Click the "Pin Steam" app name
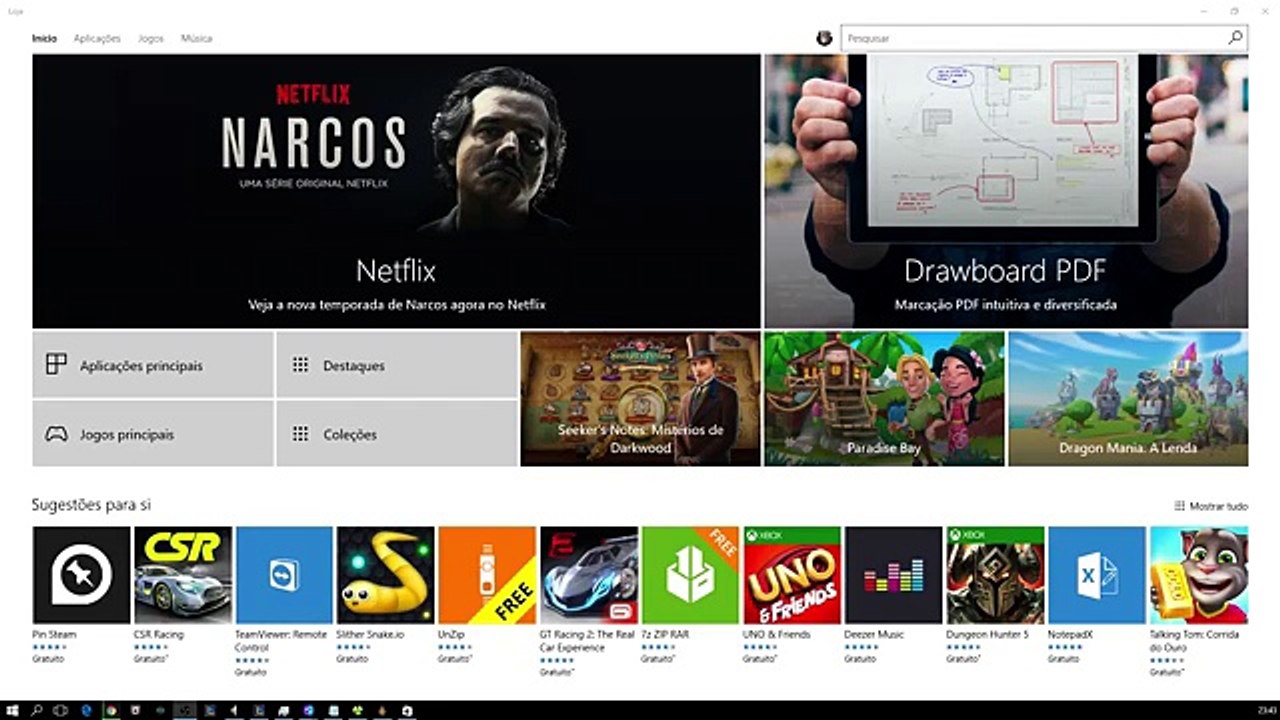This screenshot has height=720, width=1280. 54,634
